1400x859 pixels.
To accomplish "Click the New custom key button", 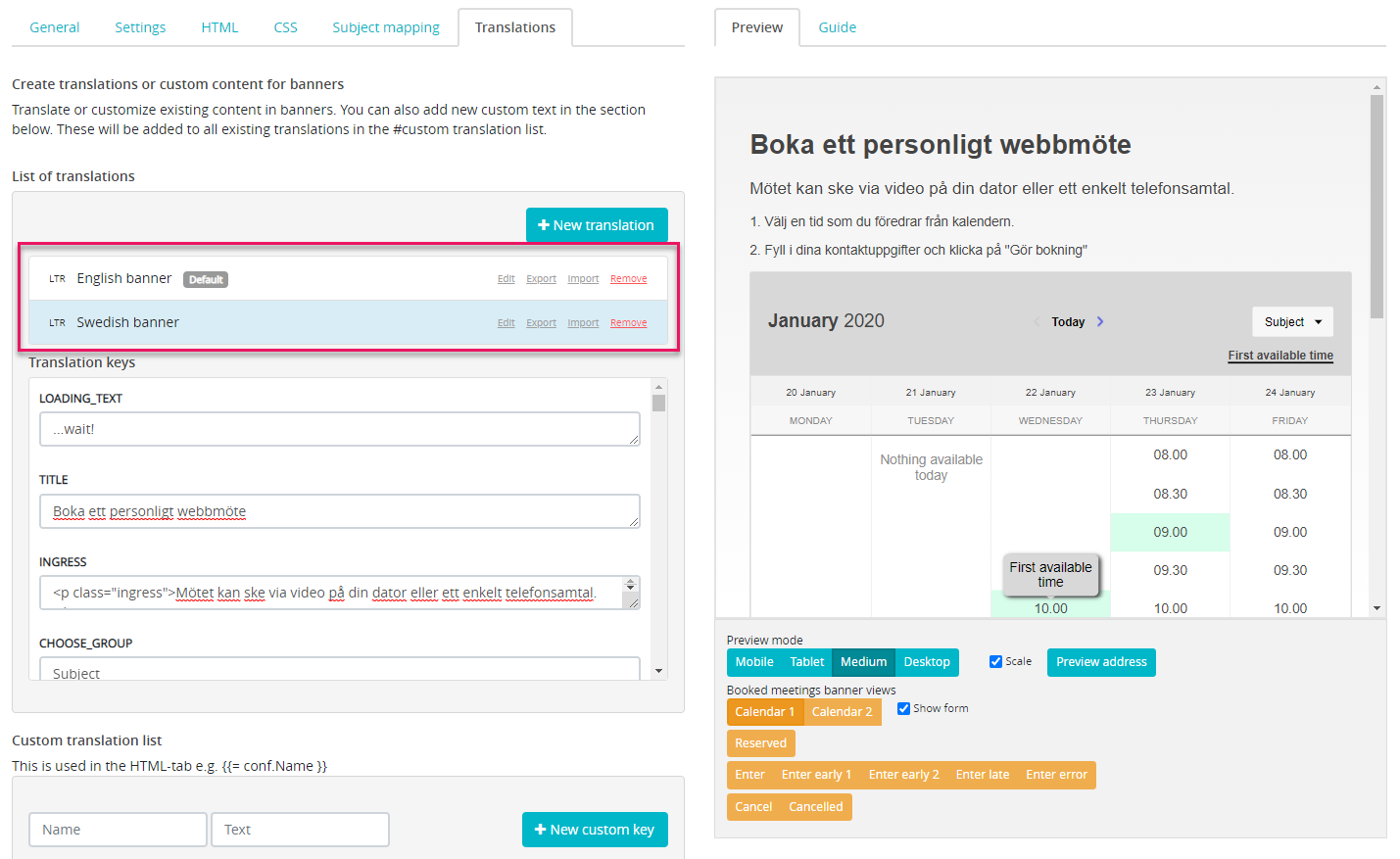I will tap(594, 830).
